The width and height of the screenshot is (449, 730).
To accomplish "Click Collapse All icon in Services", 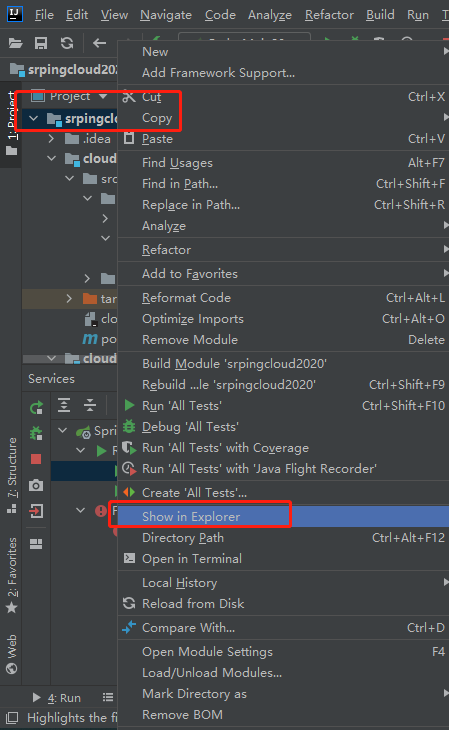I will pyautogui.click(x=89, y=405).
